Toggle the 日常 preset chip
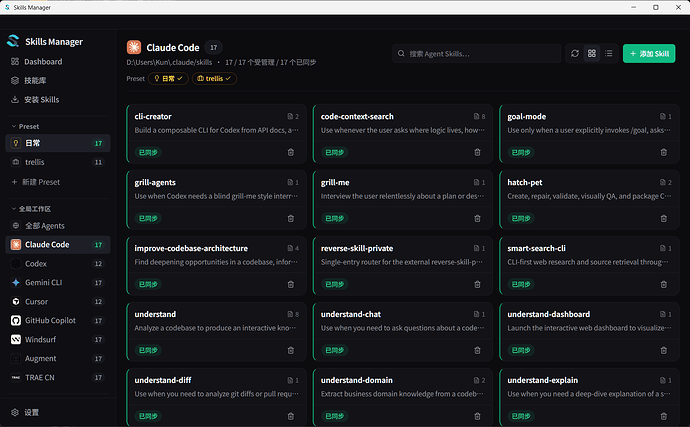 pos(169,78)
